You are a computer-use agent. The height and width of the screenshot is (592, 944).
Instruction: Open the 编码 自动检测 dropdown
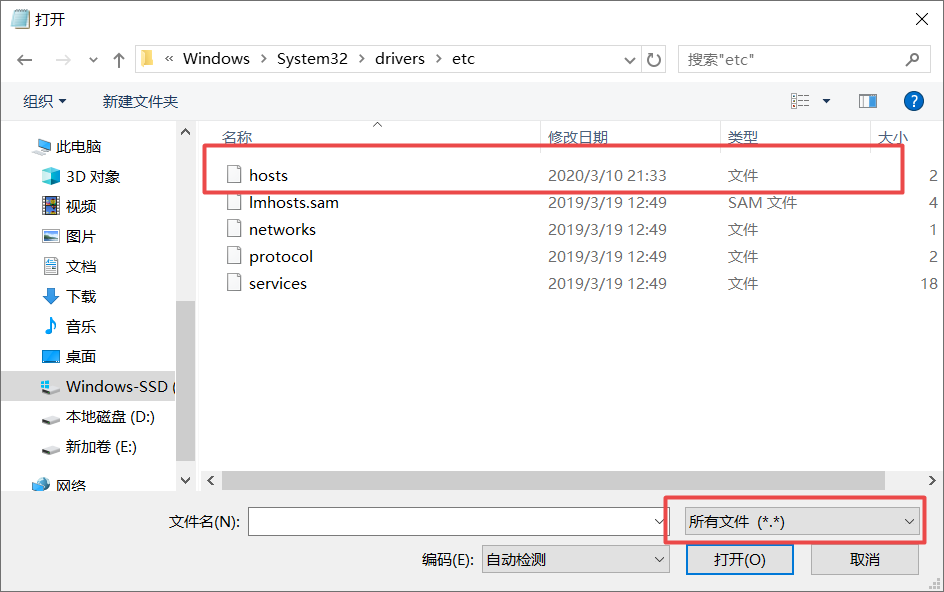(576, 559)
